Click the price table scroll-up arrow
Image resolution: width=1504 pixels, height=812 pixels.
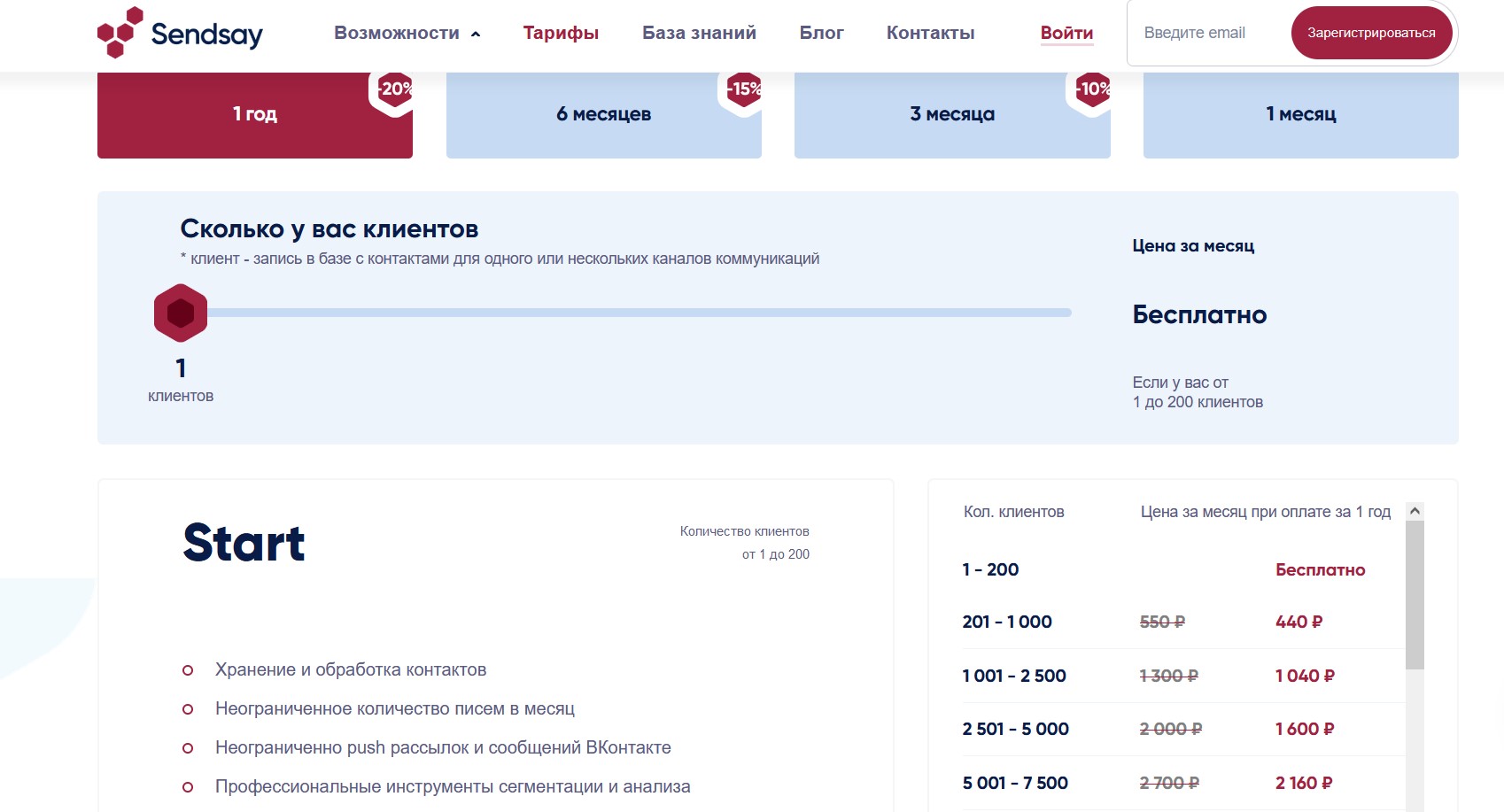tap(1415, 511)
